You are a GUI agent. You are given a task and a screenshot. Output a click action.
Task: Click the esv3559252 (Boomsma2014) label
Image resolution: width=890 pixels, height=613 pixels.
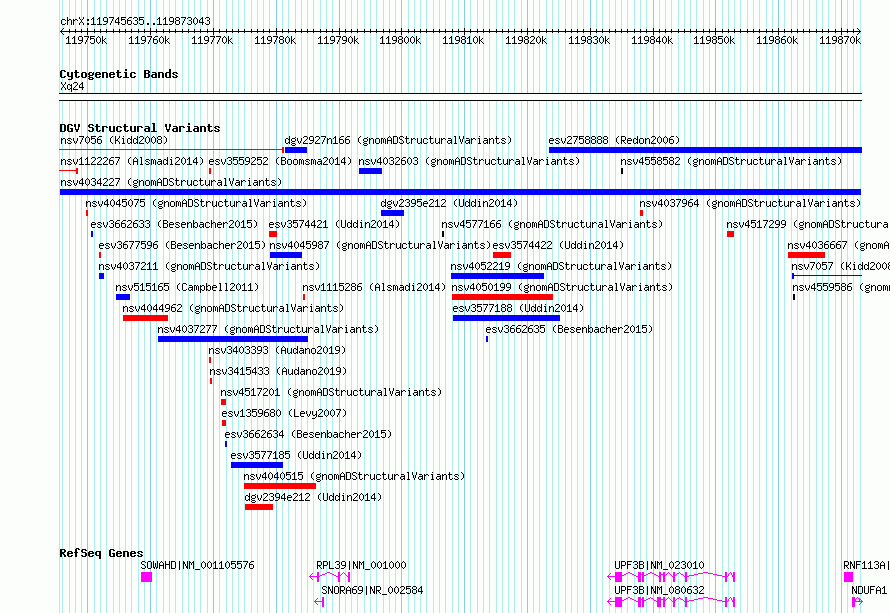(280, 161)
